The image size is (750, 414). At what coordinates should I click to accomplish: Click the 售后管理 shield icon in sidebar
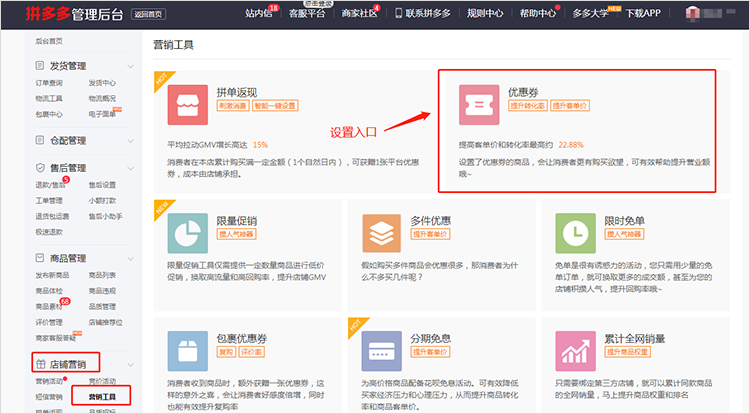[x=40, y=168]
